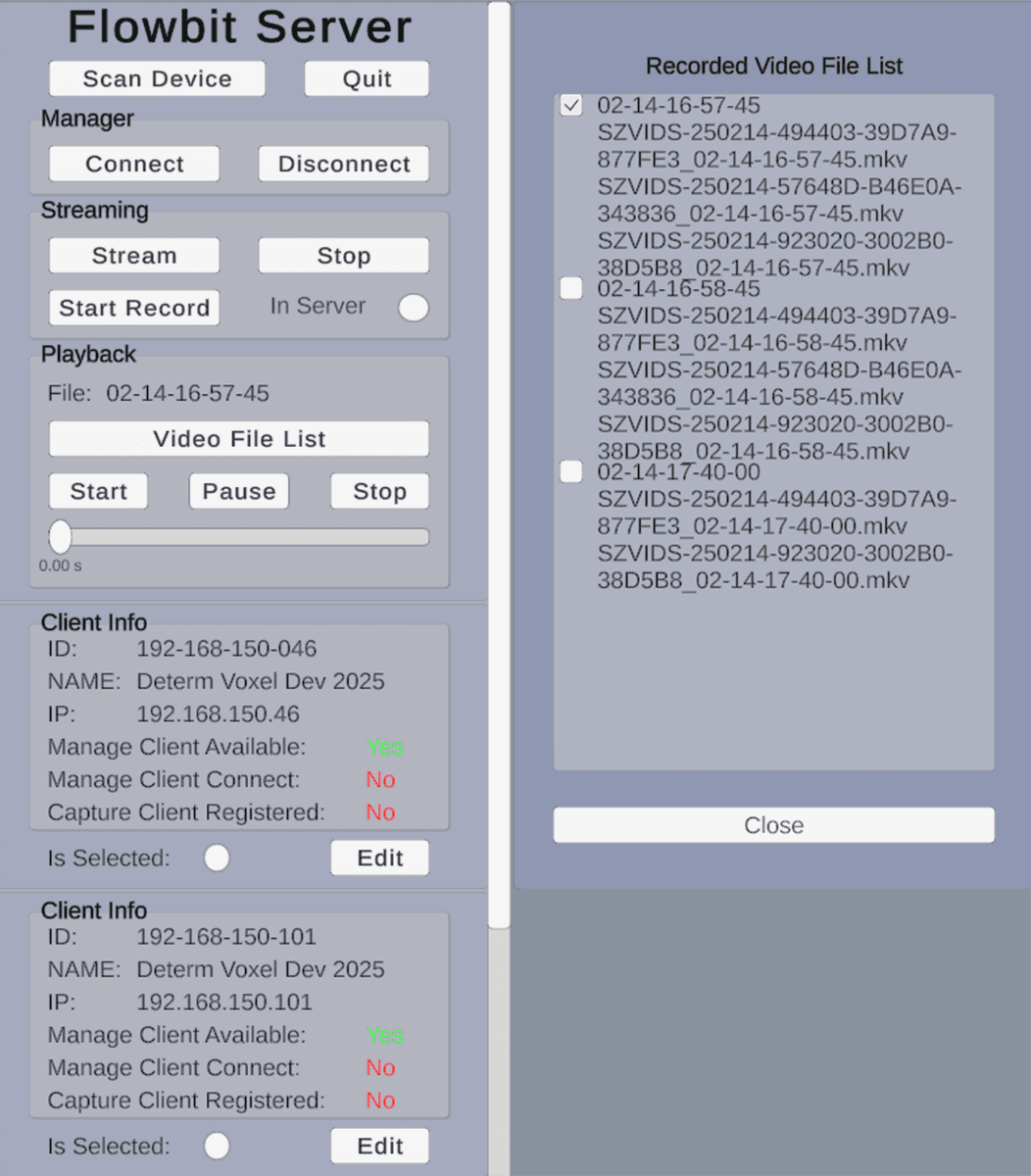Click Start Record button
The width and height of the screenshot is (1031, 1176).
click(x=134, y=308)
